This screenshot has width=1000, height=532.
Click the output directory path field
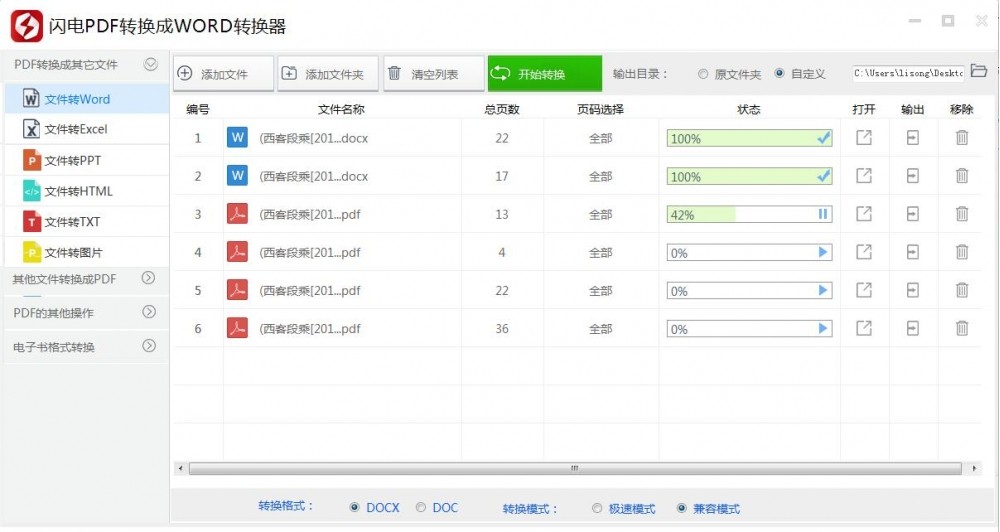(909, 73)
